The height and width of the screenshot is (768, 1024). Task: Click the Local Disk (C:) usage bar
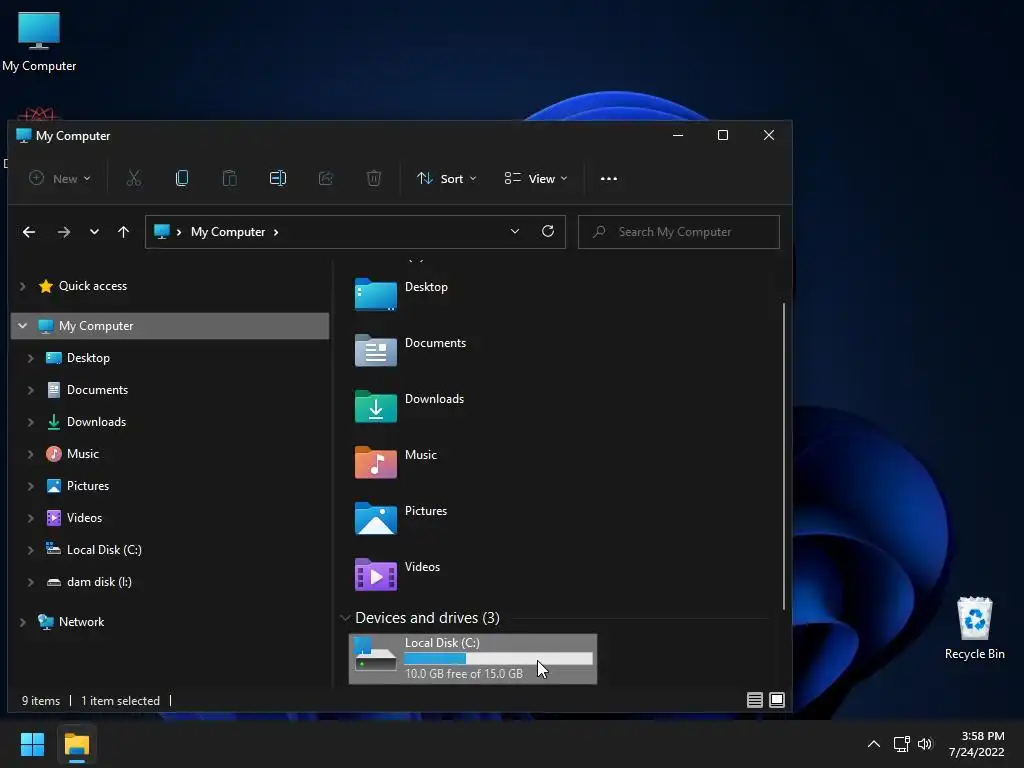(x=498, y=659)
